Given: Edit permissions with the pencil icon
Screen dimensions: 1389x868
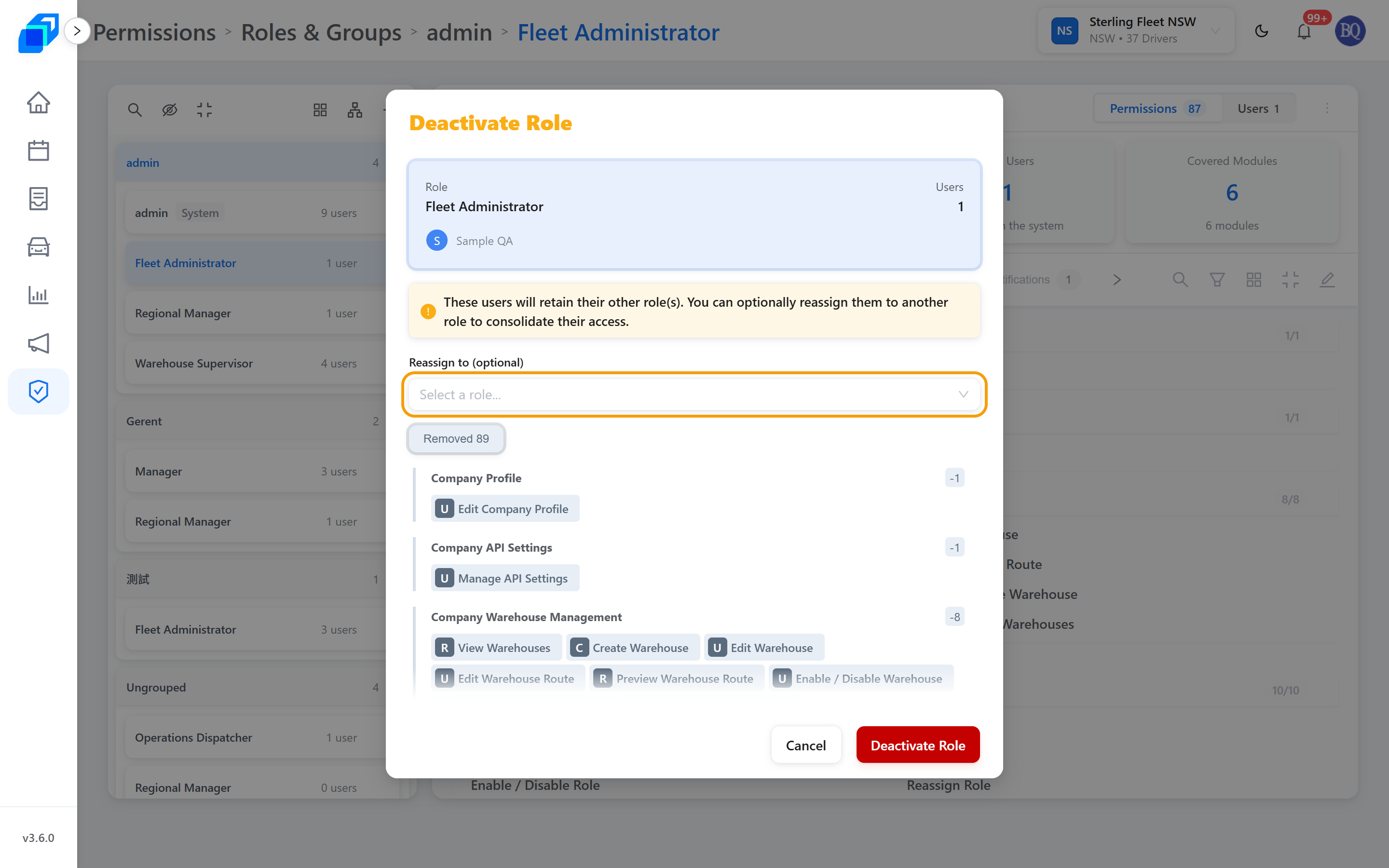Looking at the screenshot, I should click(1327, 280).
